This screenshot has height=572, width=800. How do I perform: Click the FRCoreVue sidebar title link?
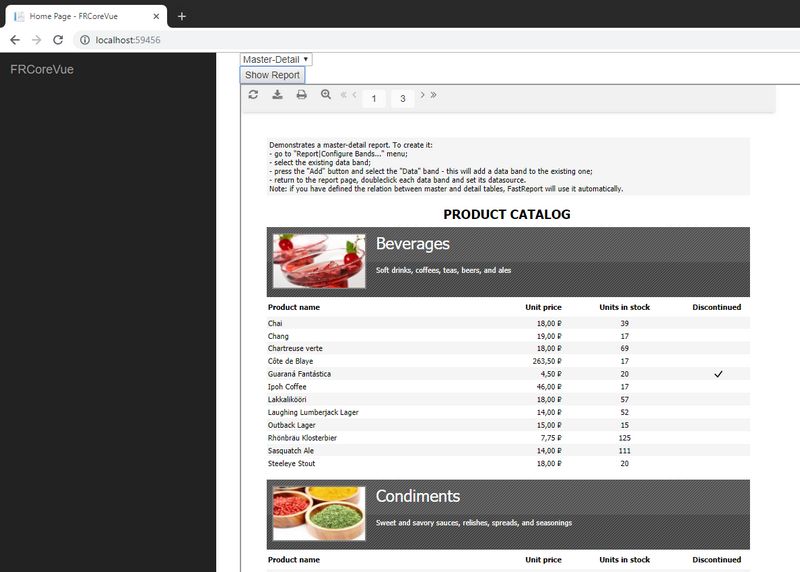(41, 69)
